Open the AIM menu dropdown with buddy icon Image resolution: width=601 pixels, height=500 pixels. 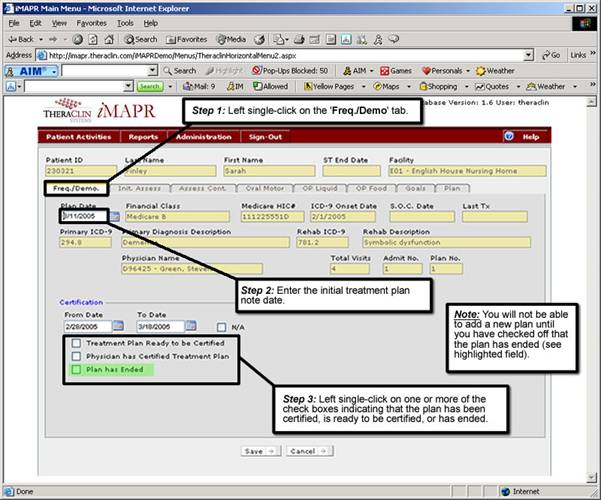358,71
